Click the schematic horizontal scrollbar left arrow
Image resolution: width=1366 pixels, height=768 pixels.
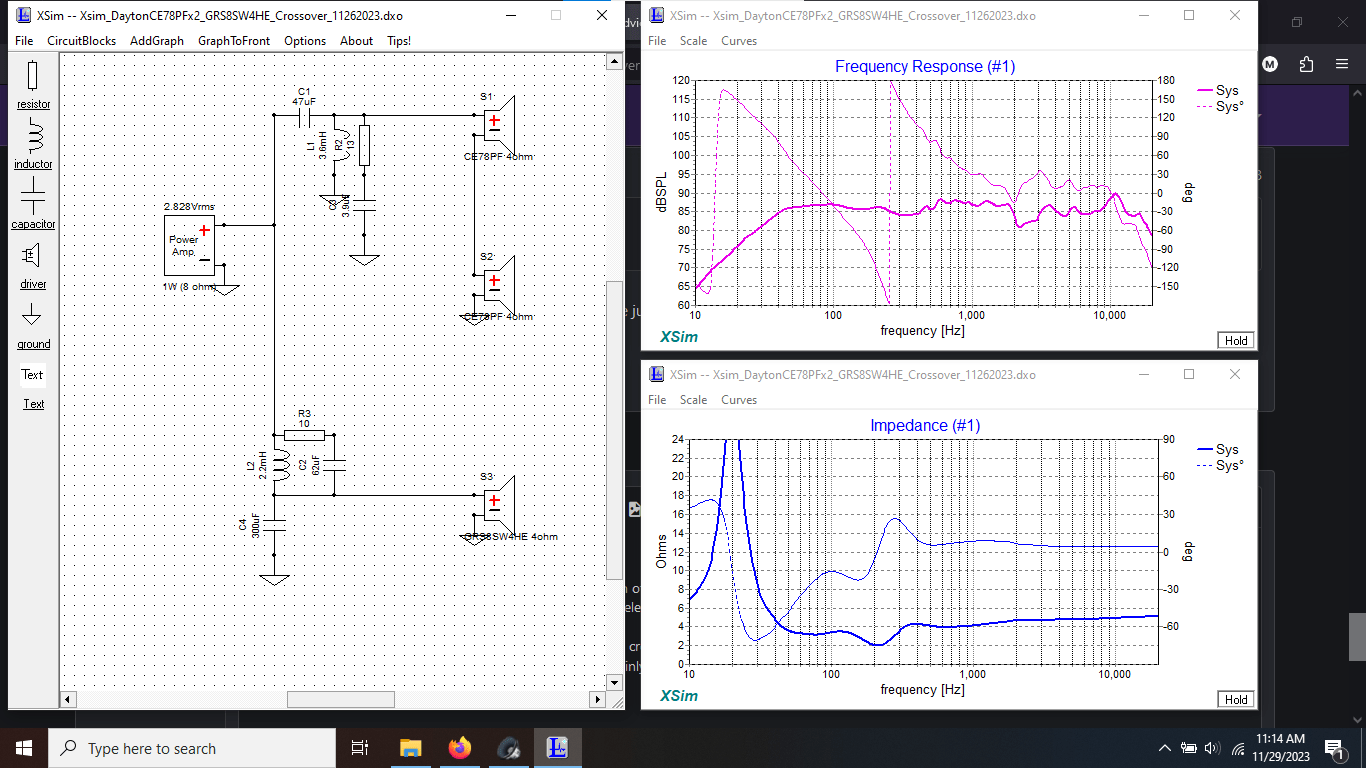tap(68, 699)
